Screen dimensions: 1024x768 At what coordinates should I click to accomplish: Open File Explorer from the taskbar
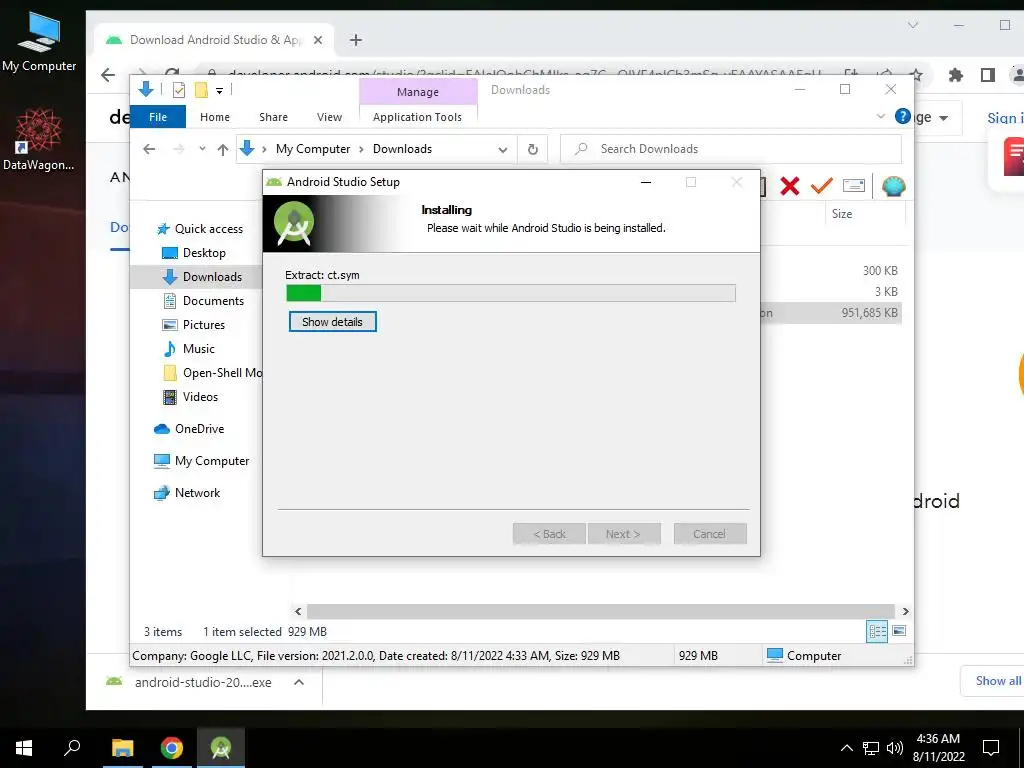click(122, 748)
